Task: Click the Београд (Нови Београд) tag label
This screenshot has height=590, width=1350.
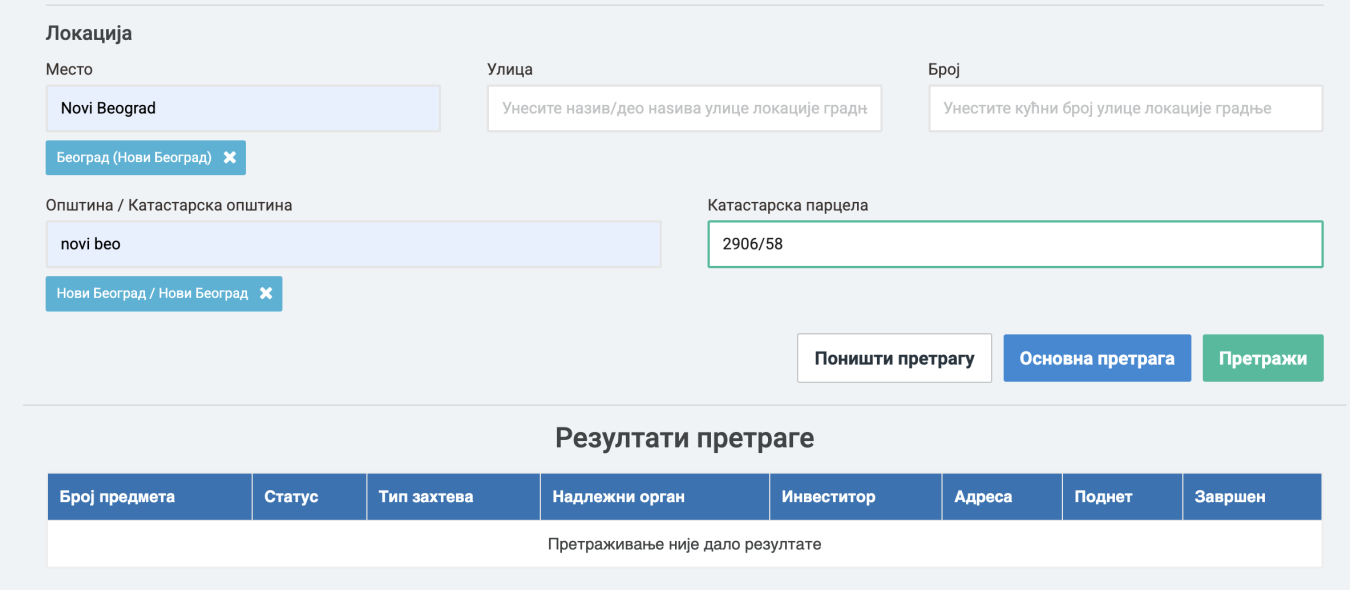Action: point(134,158)
